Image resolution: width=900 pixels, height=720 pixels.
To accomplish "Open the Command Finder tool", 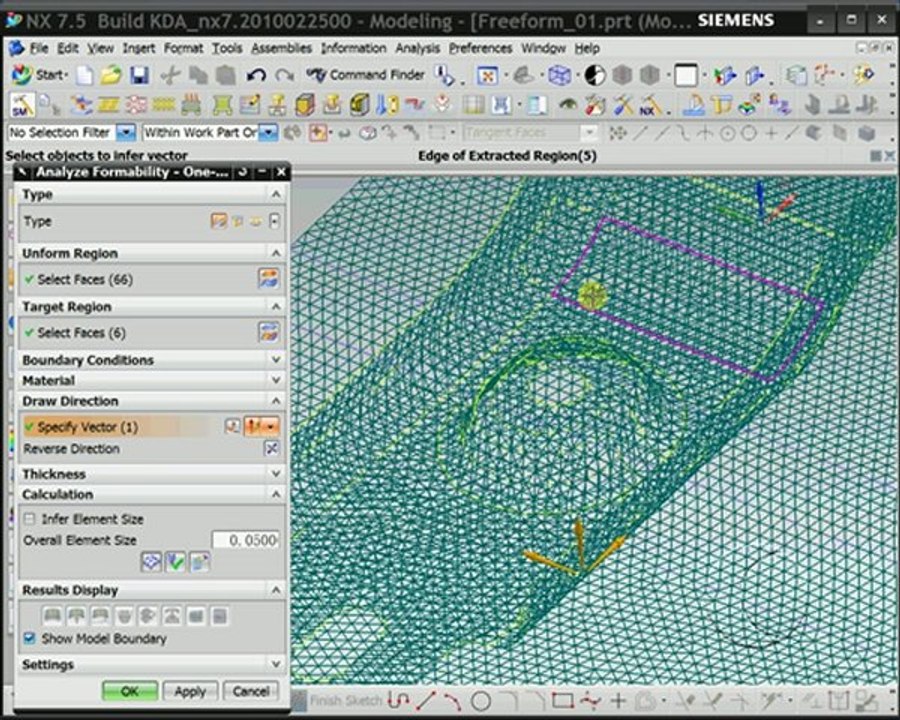I will pos(365,75).
